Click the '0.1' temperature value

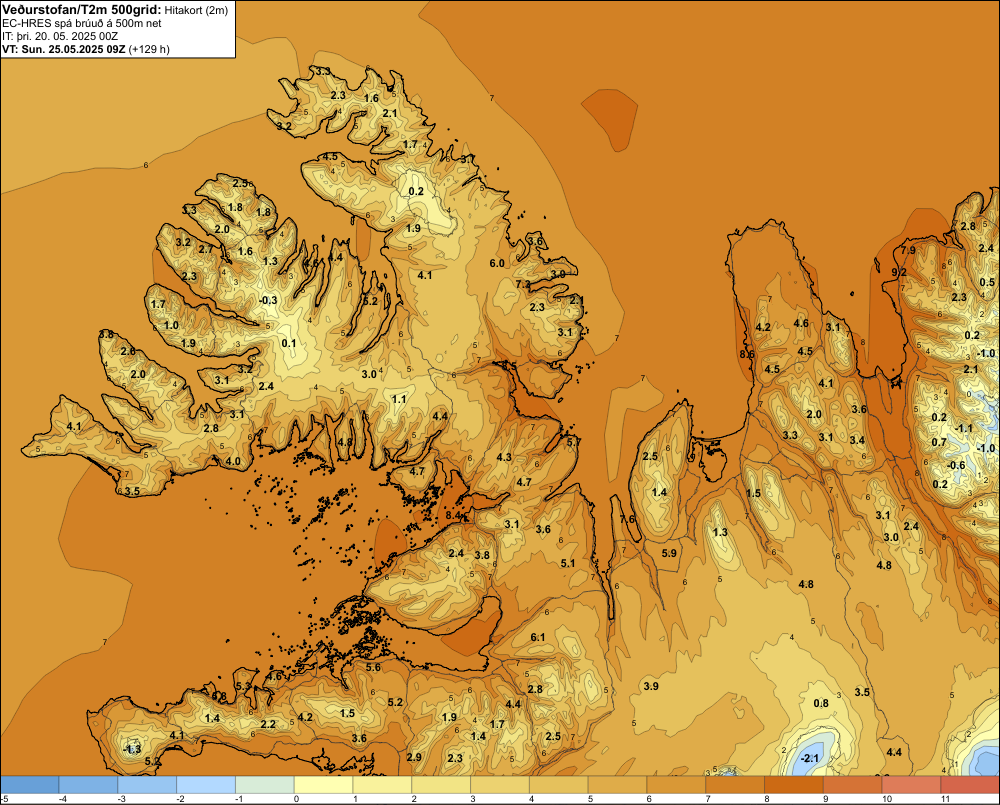289,343
